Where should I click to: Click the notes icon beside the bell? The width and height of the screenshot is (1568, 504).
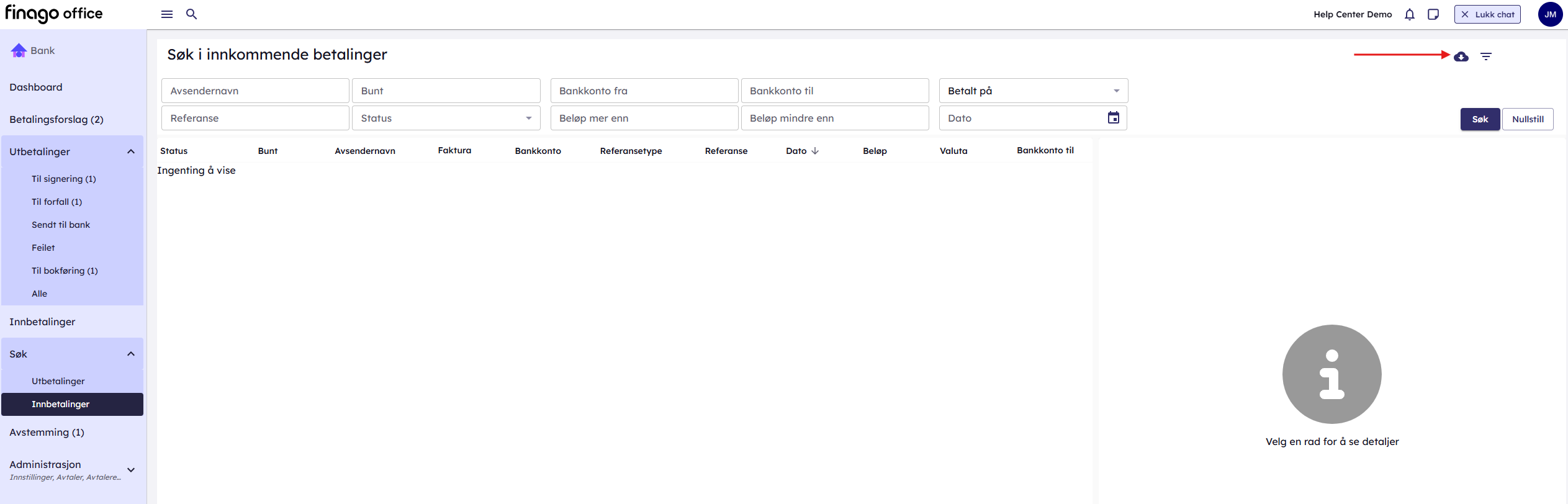pyautogui.click(x=1433, y=14)
